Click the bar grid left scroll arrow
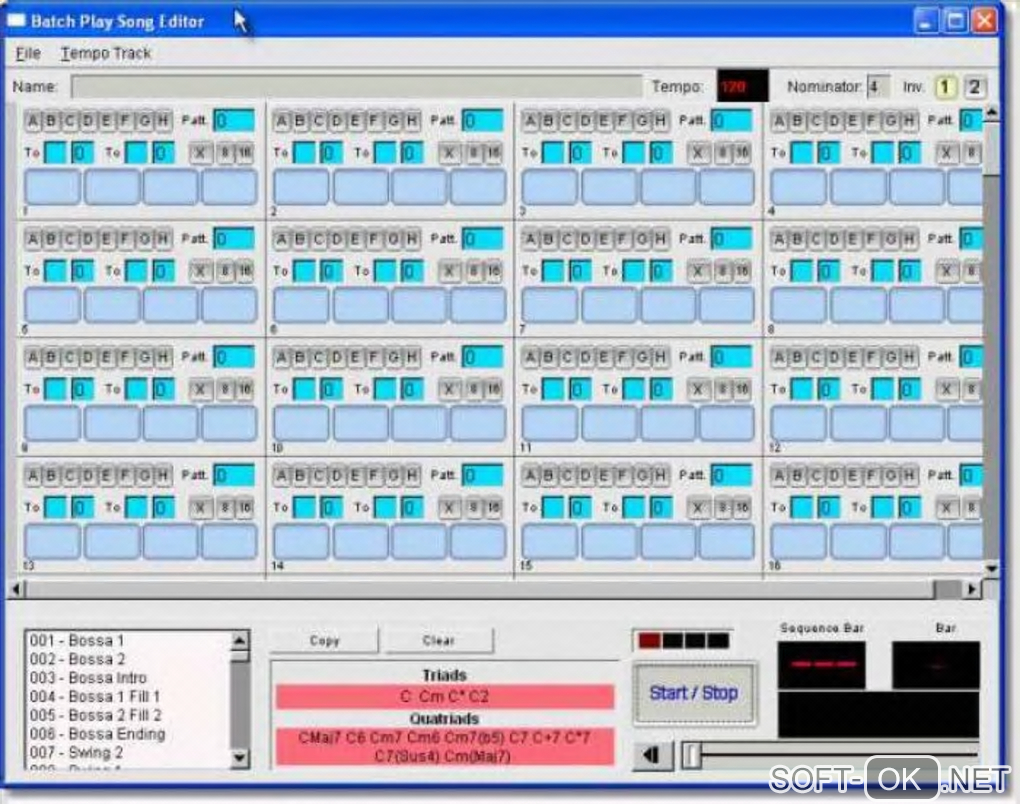 coord(16,589)
